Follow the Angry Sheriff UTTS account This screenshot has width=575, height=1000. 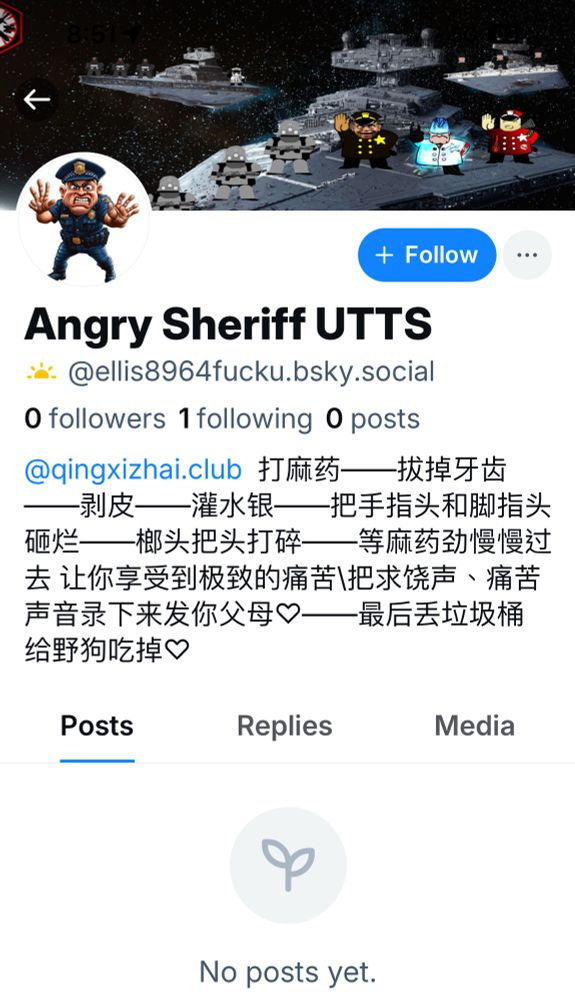tap(427, 255)
